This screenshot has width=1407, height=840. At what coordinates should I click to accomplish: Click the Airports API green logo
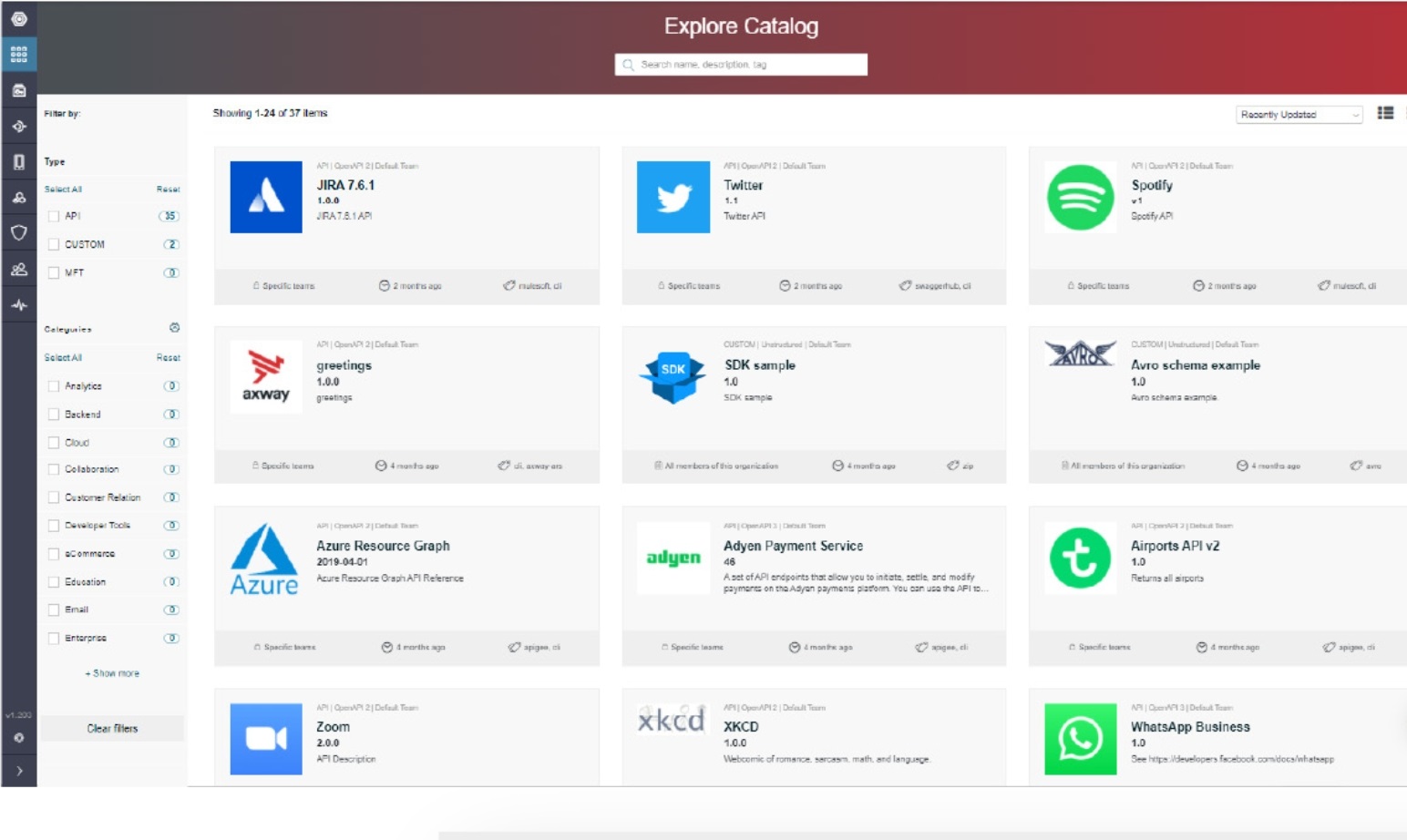click(x=1080, y=558)
